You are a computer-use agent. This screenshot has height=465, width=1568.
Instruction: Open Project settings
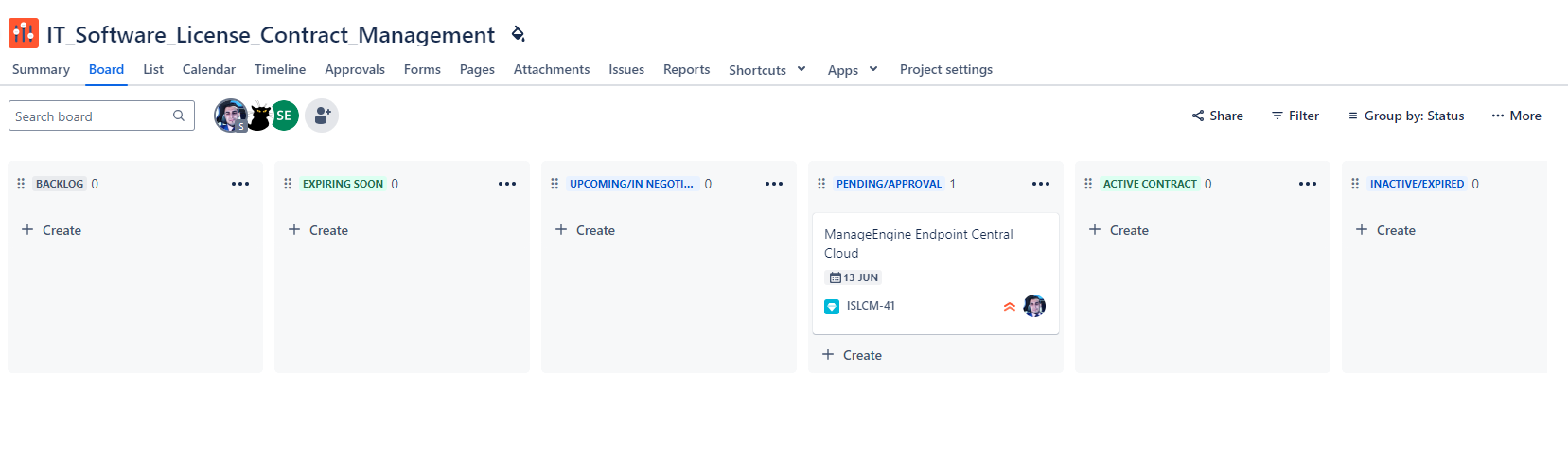pos(946,69)
